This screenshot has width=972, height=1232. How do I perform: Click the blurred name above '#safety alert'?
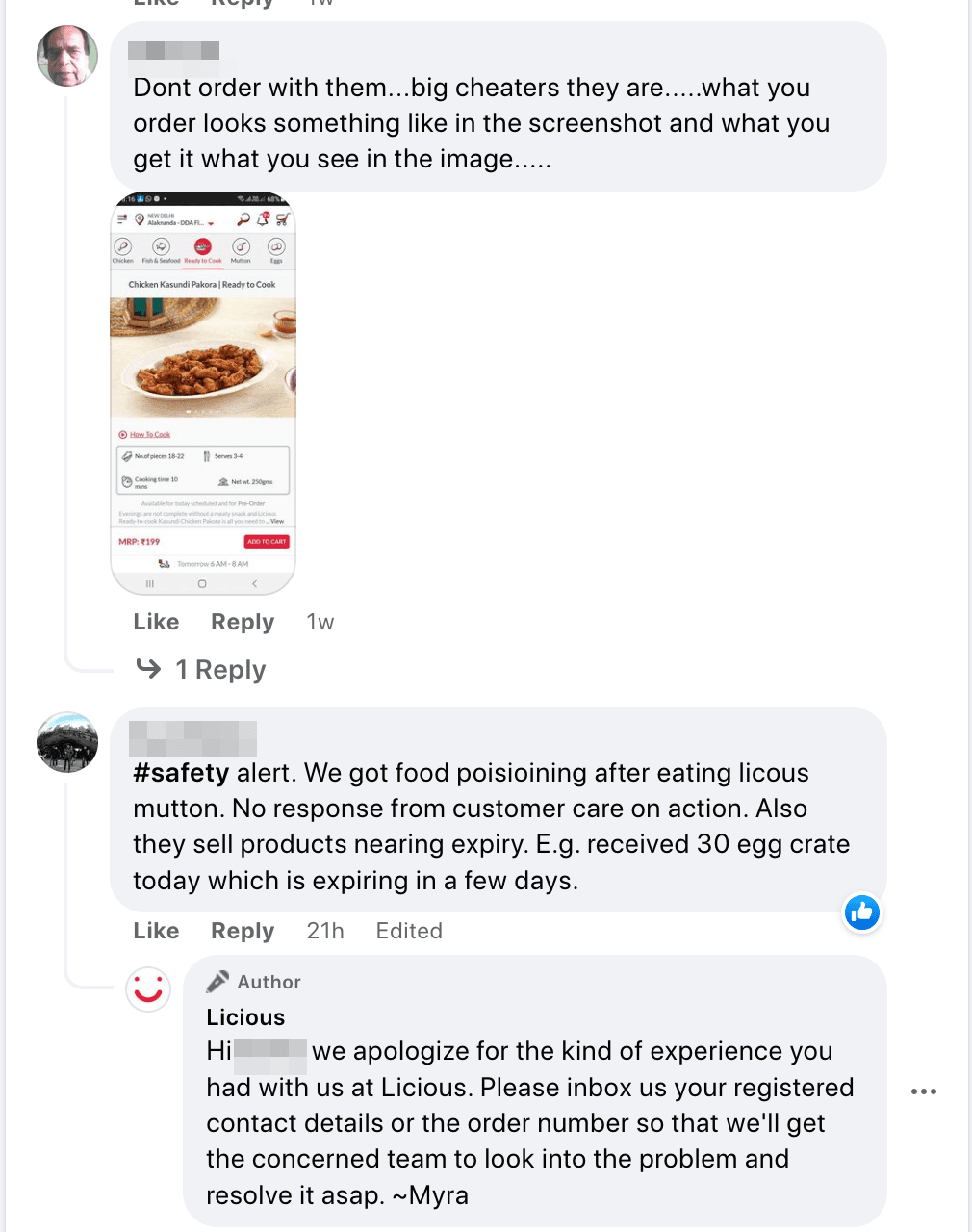coord(192,738)
